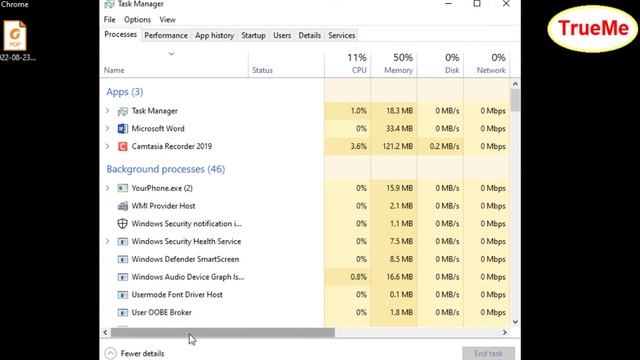Click the End task button
The height and width of the screenshot is (360, 640).
tap(489, 353)
